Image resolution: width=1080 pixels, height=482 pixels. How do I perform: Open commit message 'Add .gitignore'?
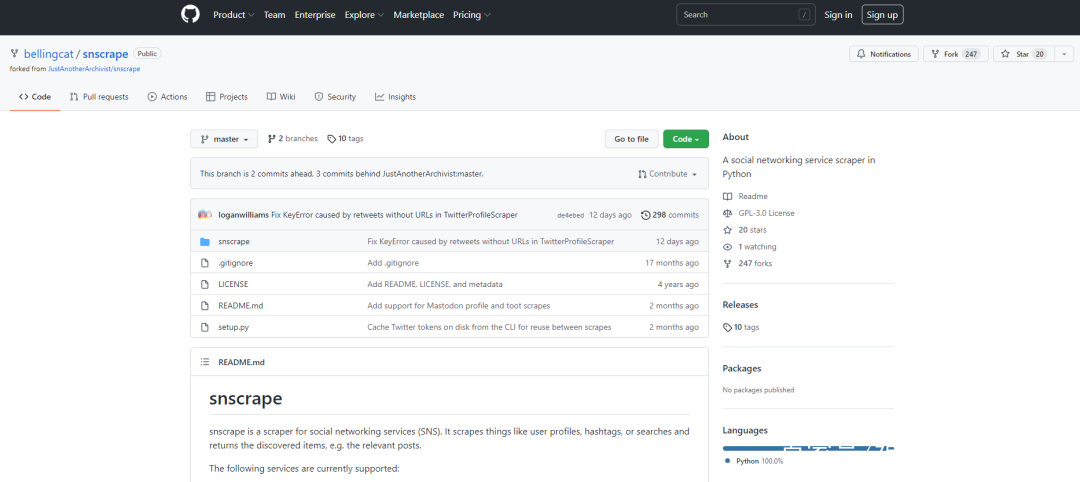tap(393, 263)
